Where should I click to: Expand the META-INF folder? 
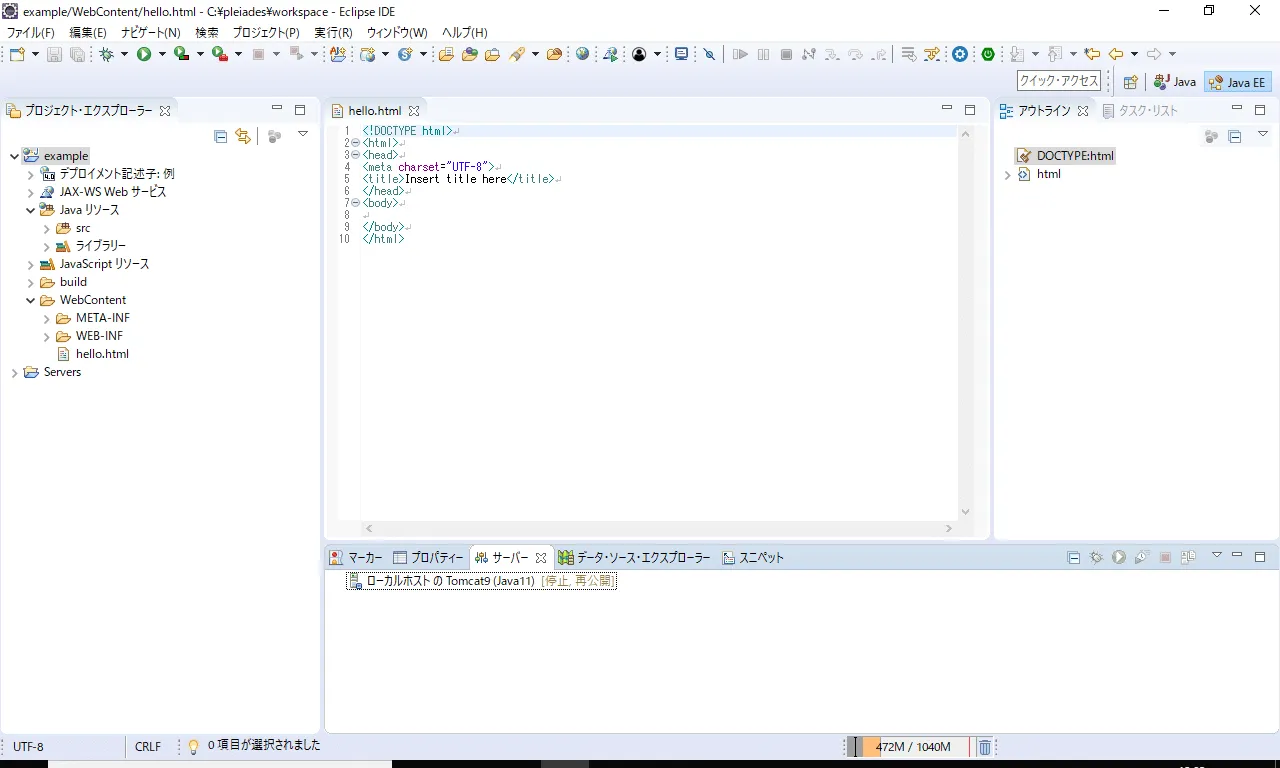[46, 318]
